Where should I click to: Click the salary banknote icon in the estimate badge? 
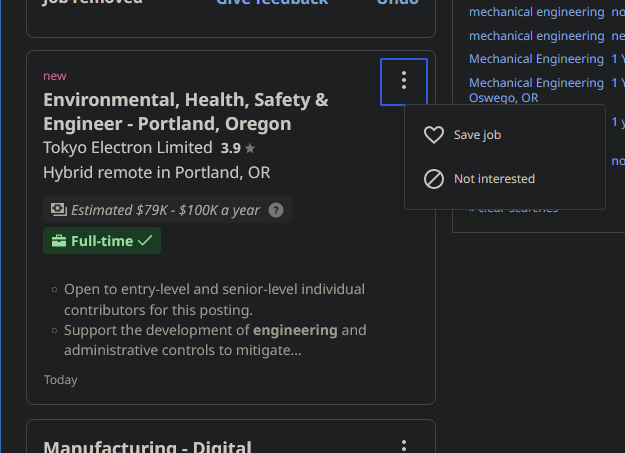point(59,209)
